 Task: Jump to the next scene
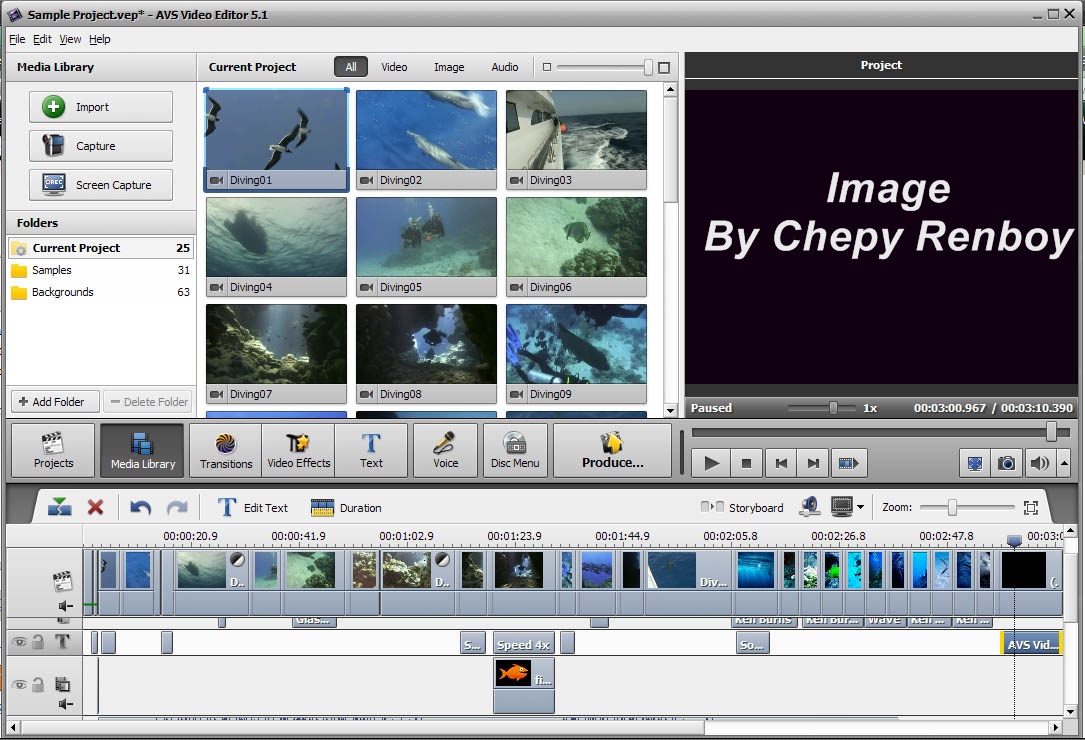pos(848,463)
